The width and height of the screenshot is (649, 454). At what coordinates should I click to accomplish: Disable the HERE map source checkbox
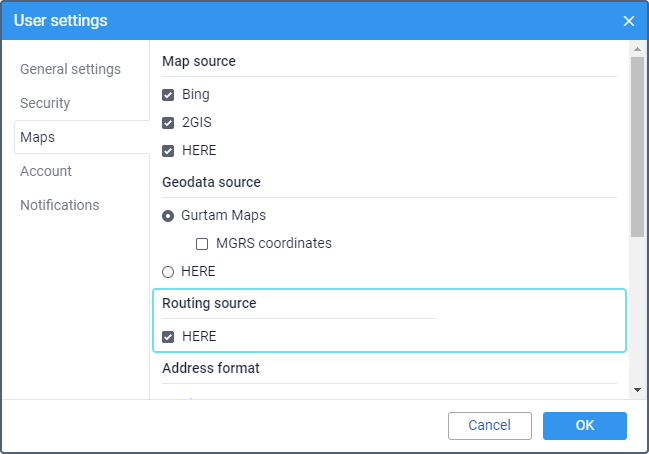[168, 151]
